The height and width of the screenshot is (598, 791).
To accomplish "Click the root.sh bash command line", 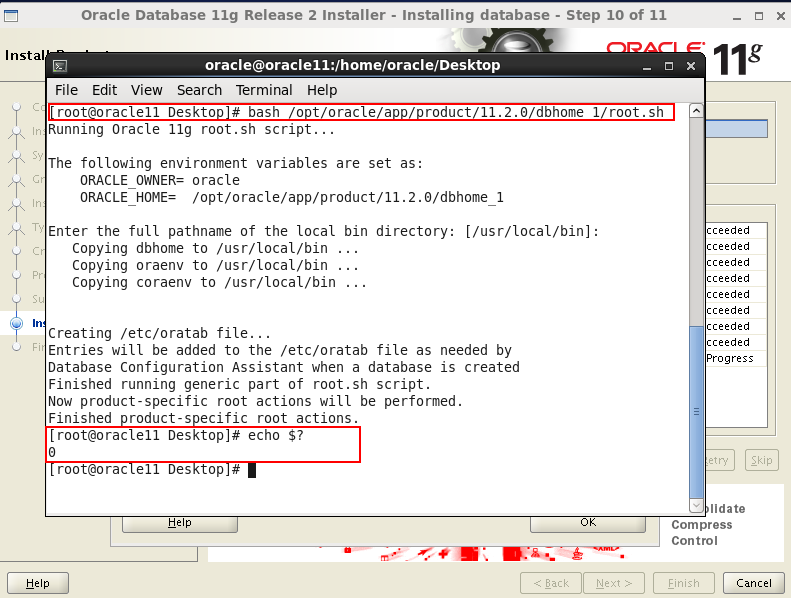I will coord(356,112).
